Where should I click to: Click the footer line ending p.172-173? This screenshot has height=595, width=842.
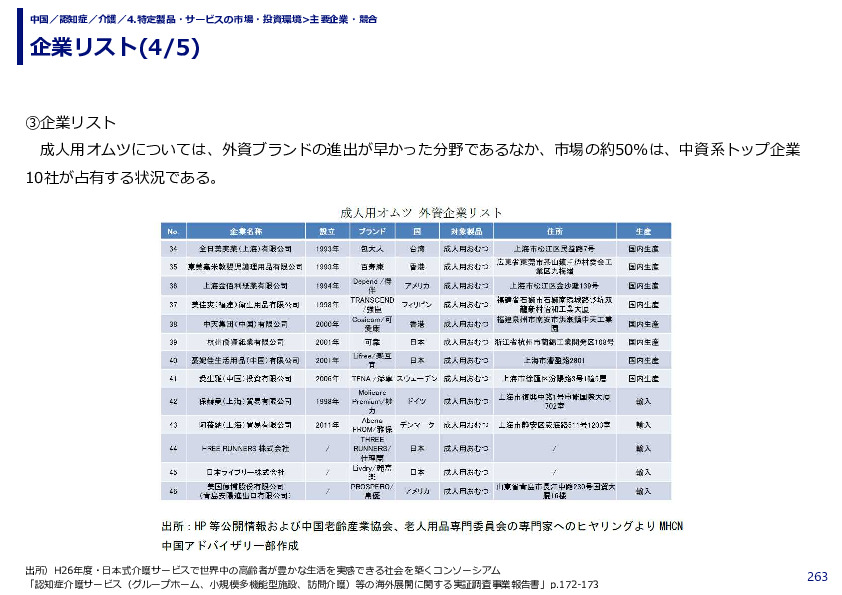[312, 584]
